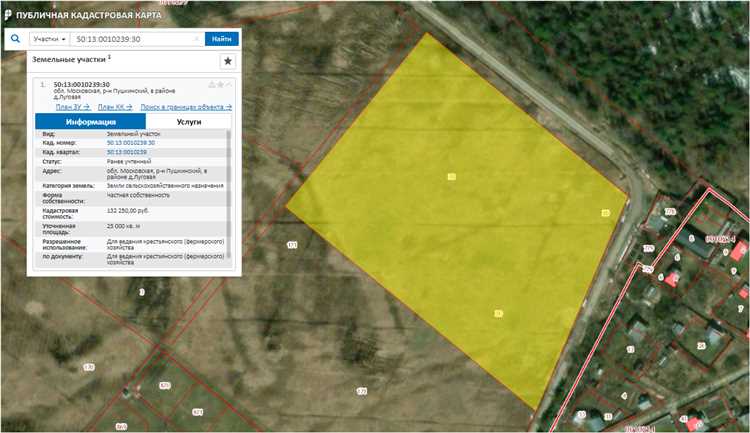This screenshot has height=433, width=750.
Task: Open Поиск в границах объекта link
Action: pyautogui.click(x=186, y=107)
